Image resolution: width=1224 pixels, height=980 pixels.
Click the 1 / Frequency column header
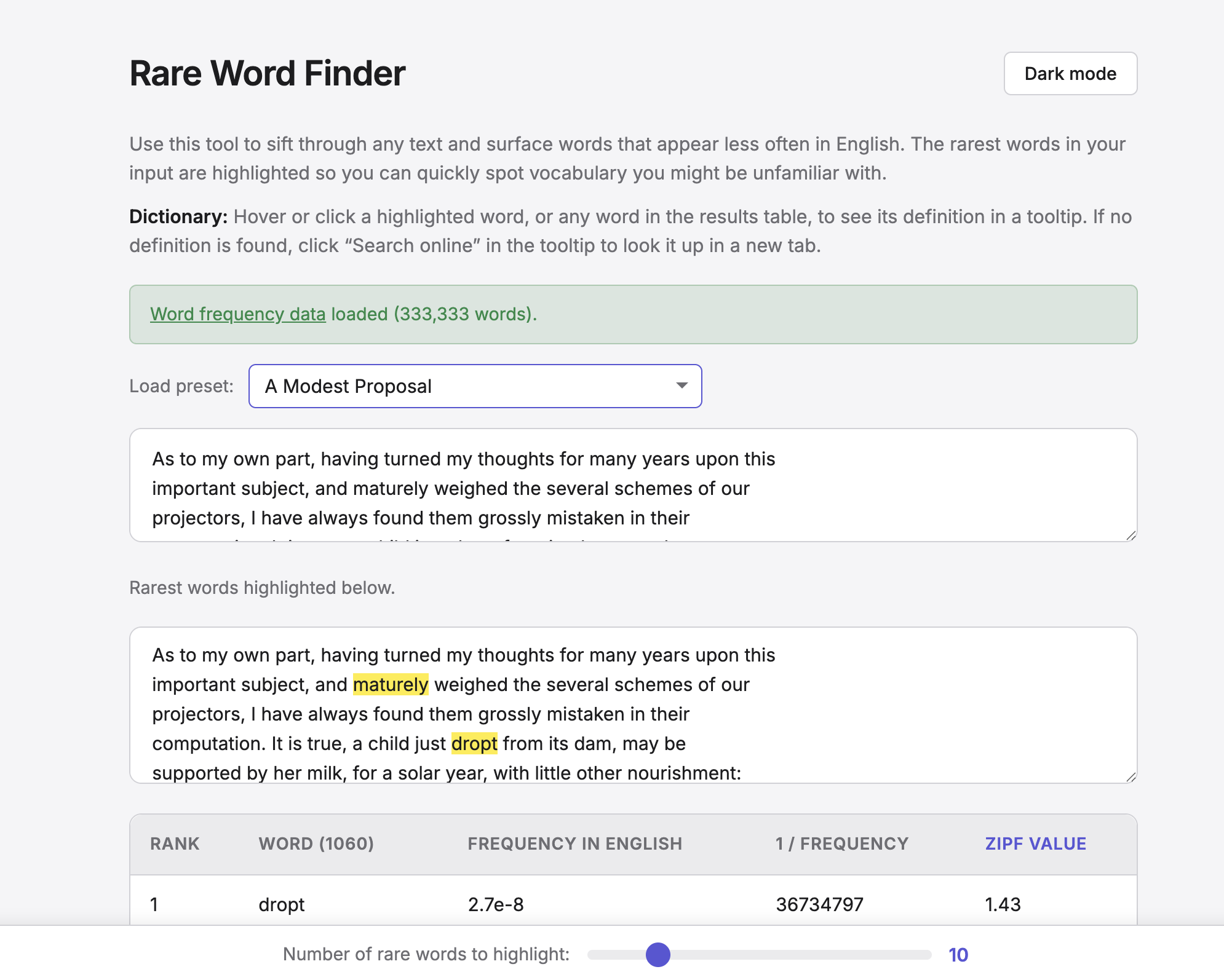[x=841, y=844]
